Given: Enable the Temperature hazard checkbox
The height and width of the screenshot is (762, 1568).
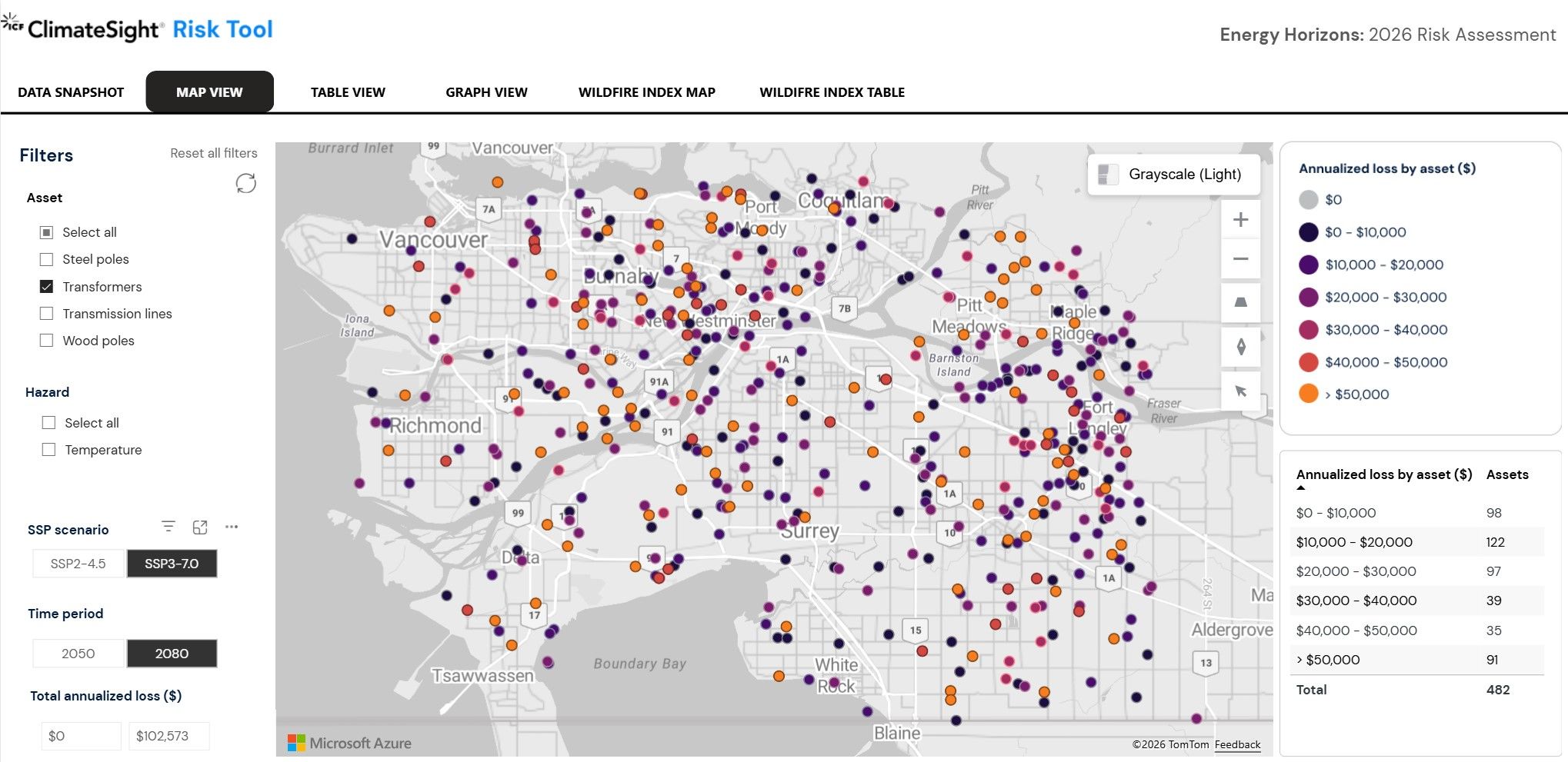Looking at the screenshot, I should (x=49, y=449).
